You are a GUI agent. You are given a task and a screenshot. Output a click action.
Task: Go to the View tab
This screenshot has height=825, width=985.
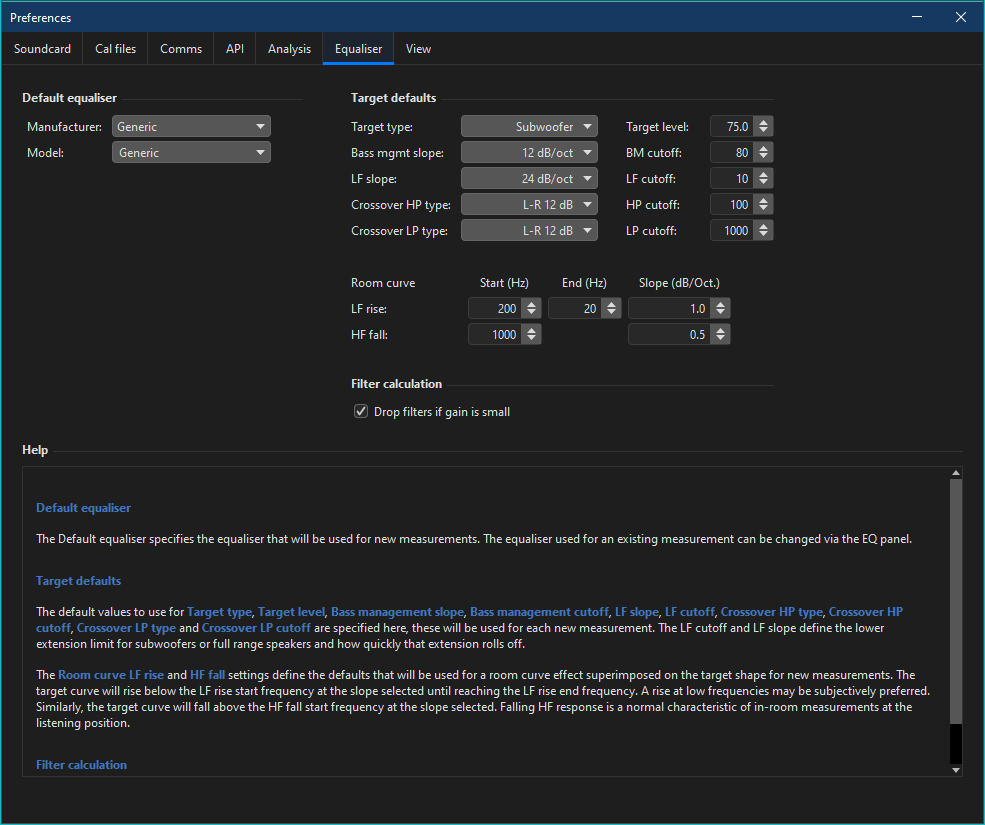click(x=418, y=49)
